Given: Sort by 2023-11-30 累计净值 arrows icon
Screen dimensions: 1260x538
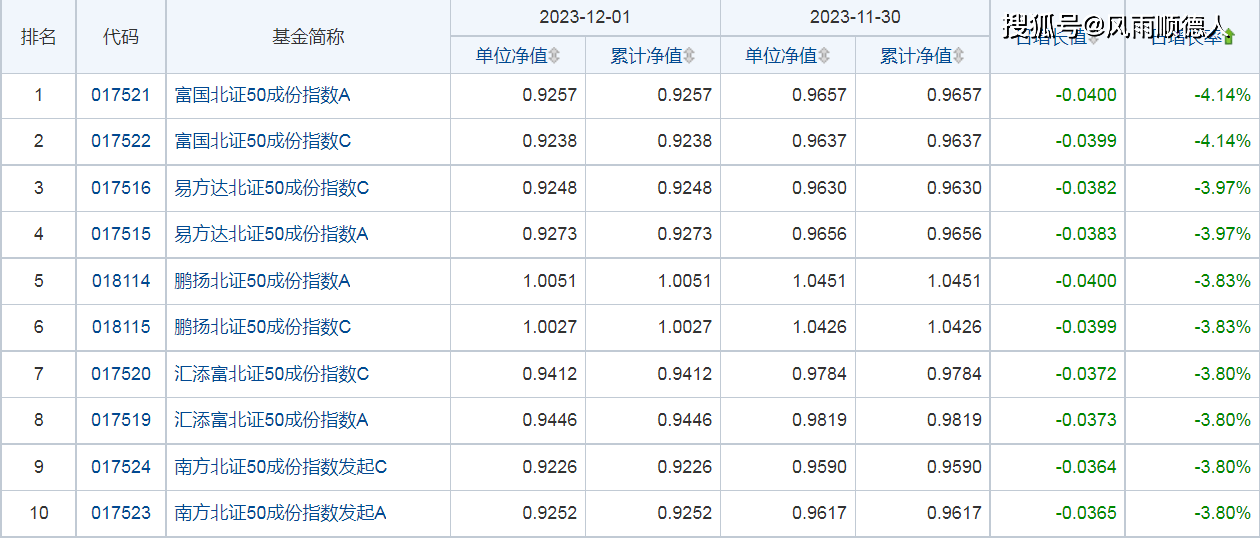Looking at the screenshot, I should click(959, 56).
